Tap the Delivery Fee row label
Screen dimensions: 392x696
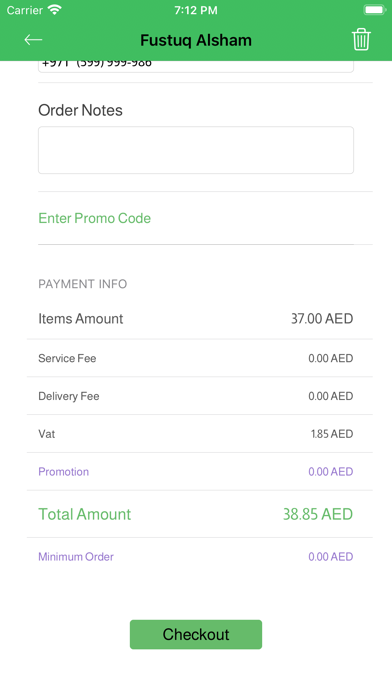(69, 396)
